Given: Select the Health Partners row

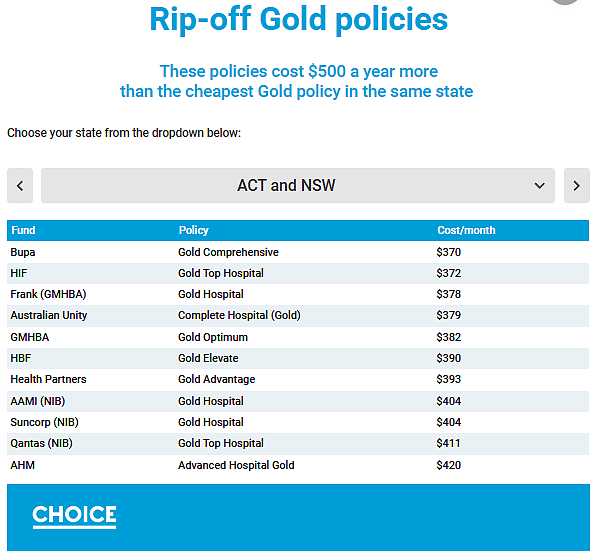Looking at the screenshot, I should [x=298, y=379].
